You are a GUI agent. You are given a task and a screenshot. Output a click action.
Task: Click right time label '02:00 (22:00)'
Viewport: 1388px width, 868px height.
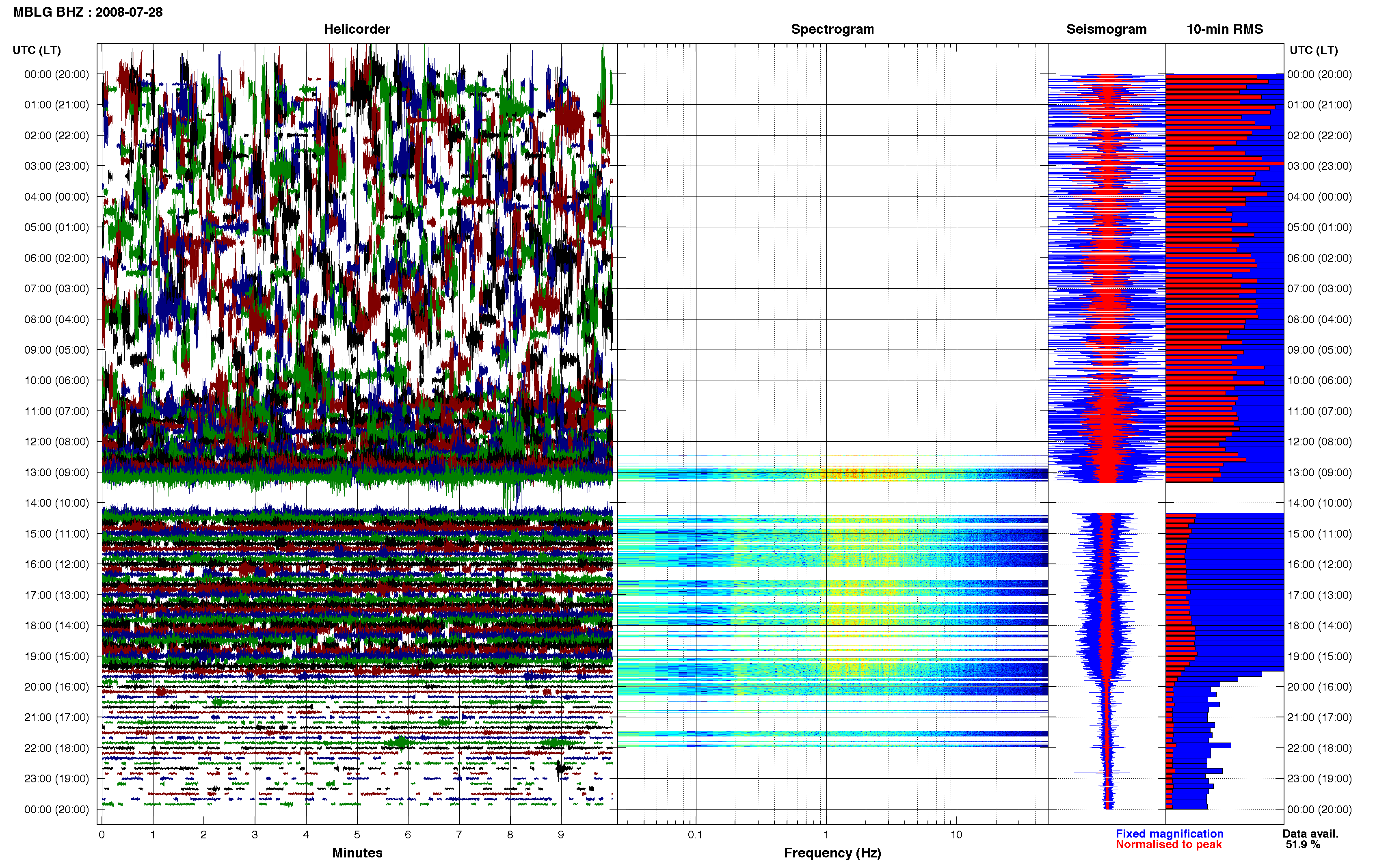point(1319,136)
